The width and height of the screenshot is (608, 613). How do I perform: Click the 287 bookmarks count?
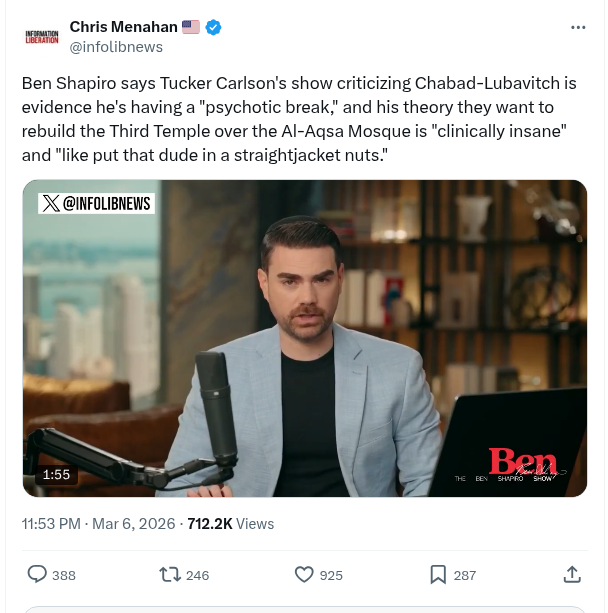click(x=465, y=575)
